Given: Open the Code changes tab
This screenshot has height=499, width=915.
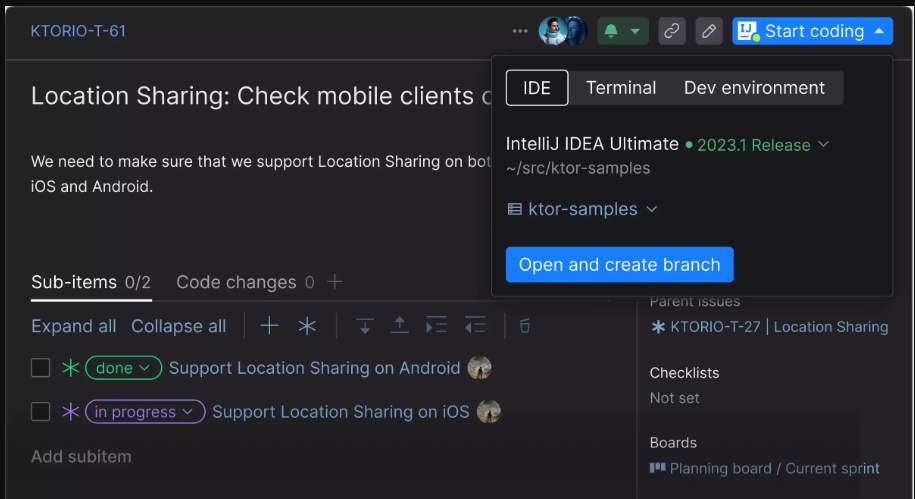Looking at the screenshot, I should point(236,282).
